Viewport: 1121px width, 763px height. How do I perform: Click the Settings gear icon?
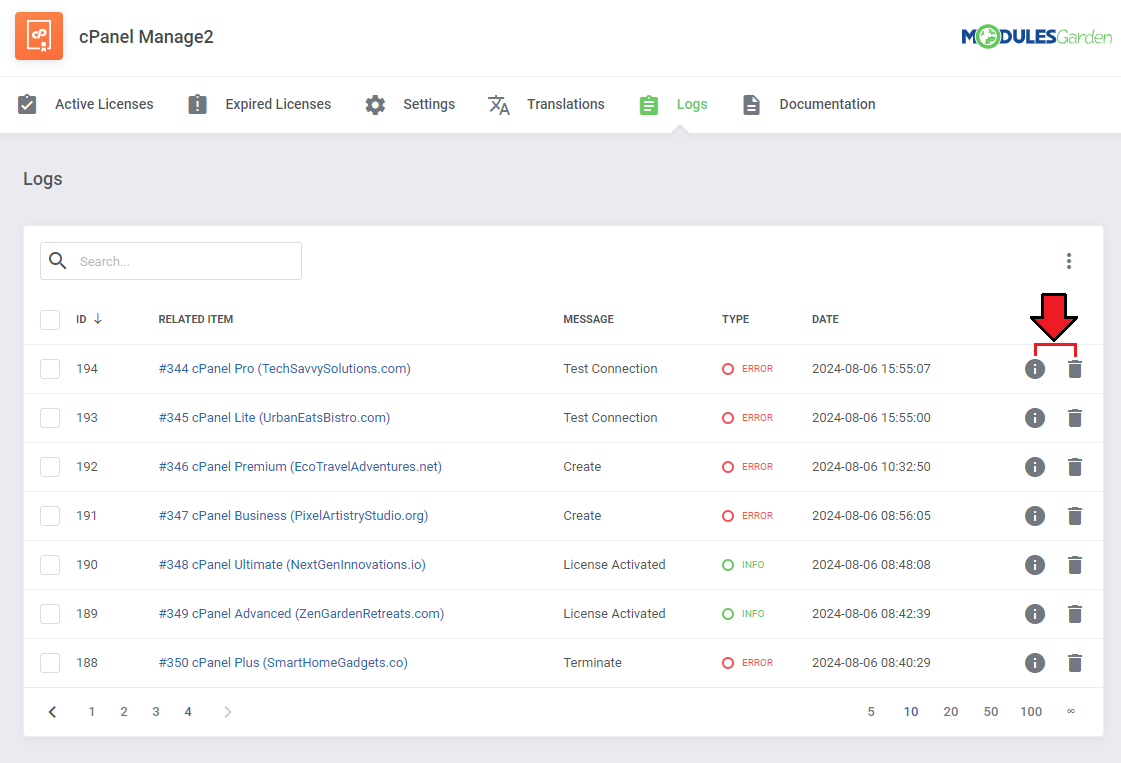[x=375, y=105]
